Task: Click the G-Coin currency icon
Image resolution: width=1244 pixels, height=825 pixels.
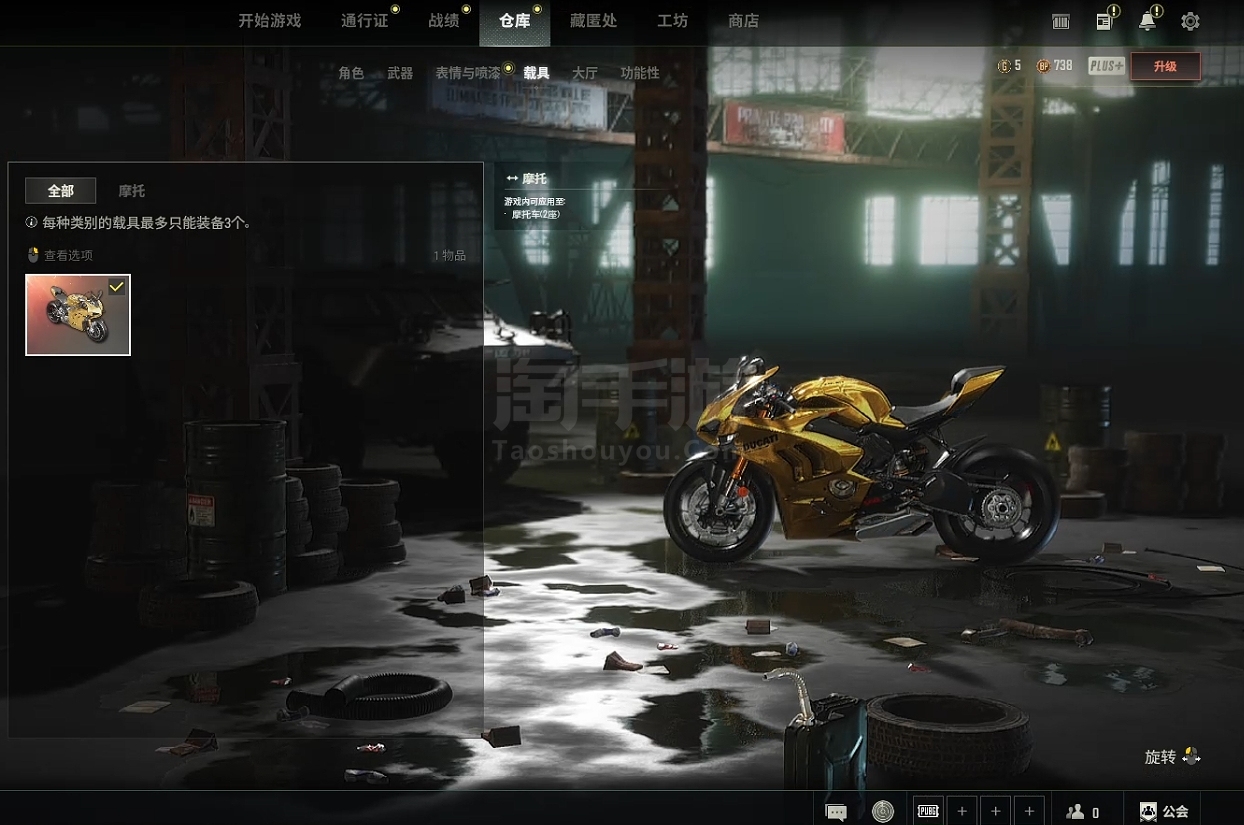Action: (x=1004, y=66)
